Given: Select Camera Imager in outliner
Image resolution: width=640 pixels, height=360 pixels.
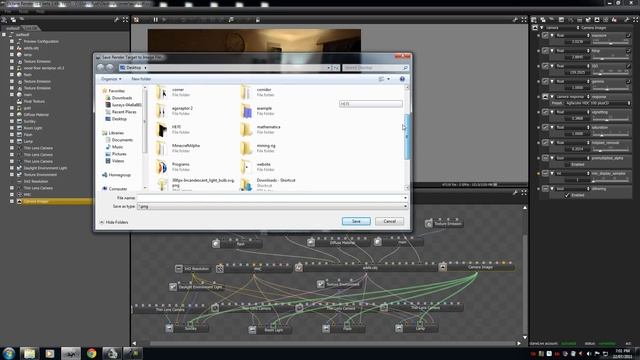Looking at the screenshot, I should click(x=36, y=202).
